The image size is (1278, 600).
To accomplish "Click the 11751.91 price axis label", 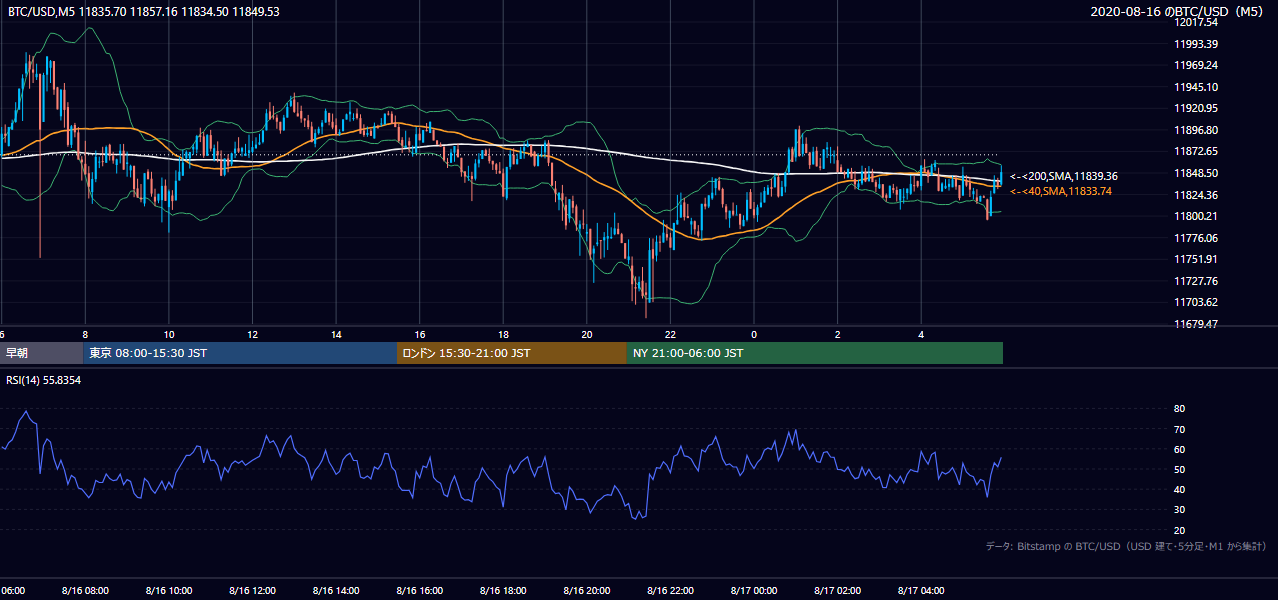I will point(1195,259).
